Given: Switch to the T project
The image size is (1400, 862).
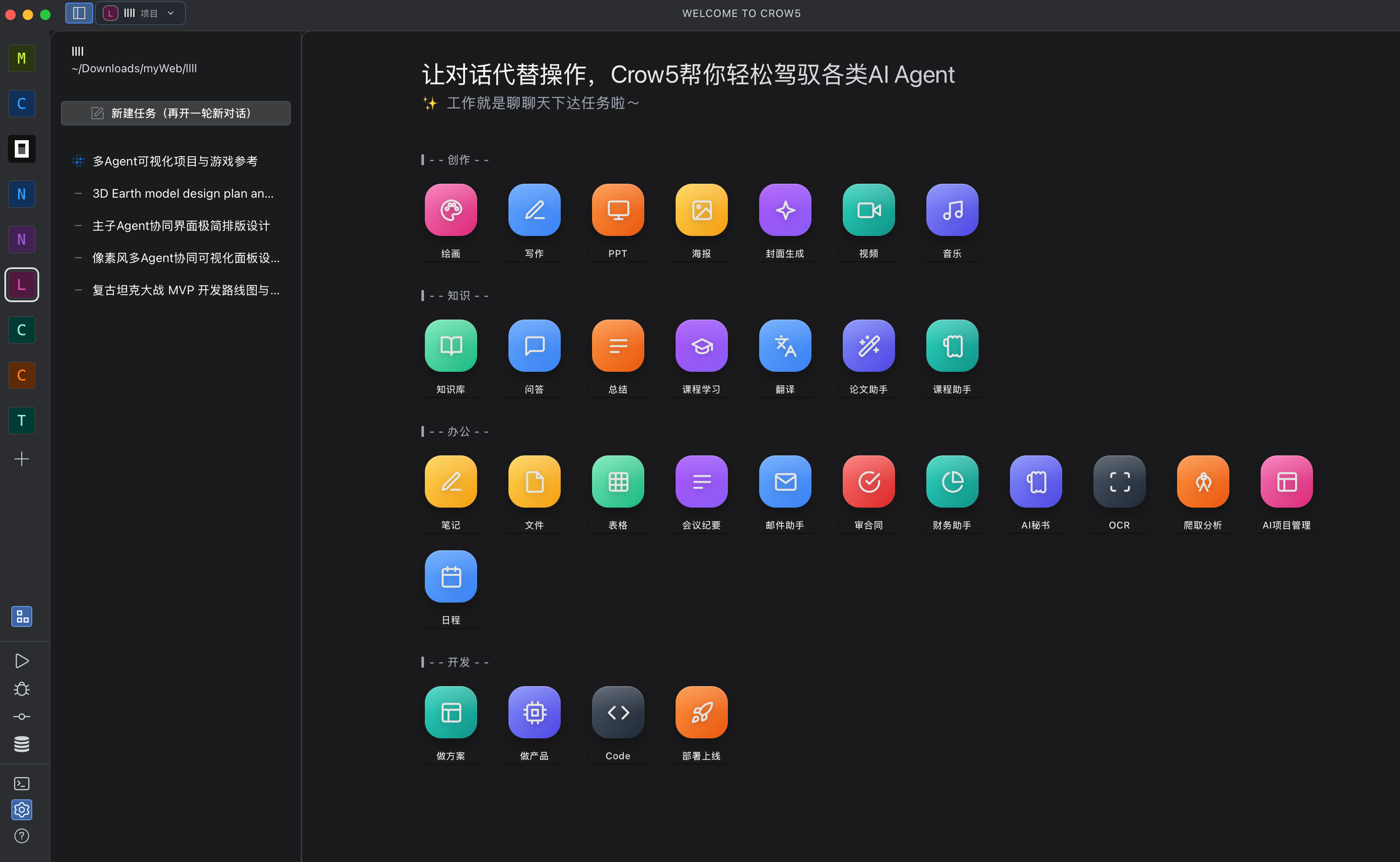Looking at the screenshot, I should (x=22, y=420).
